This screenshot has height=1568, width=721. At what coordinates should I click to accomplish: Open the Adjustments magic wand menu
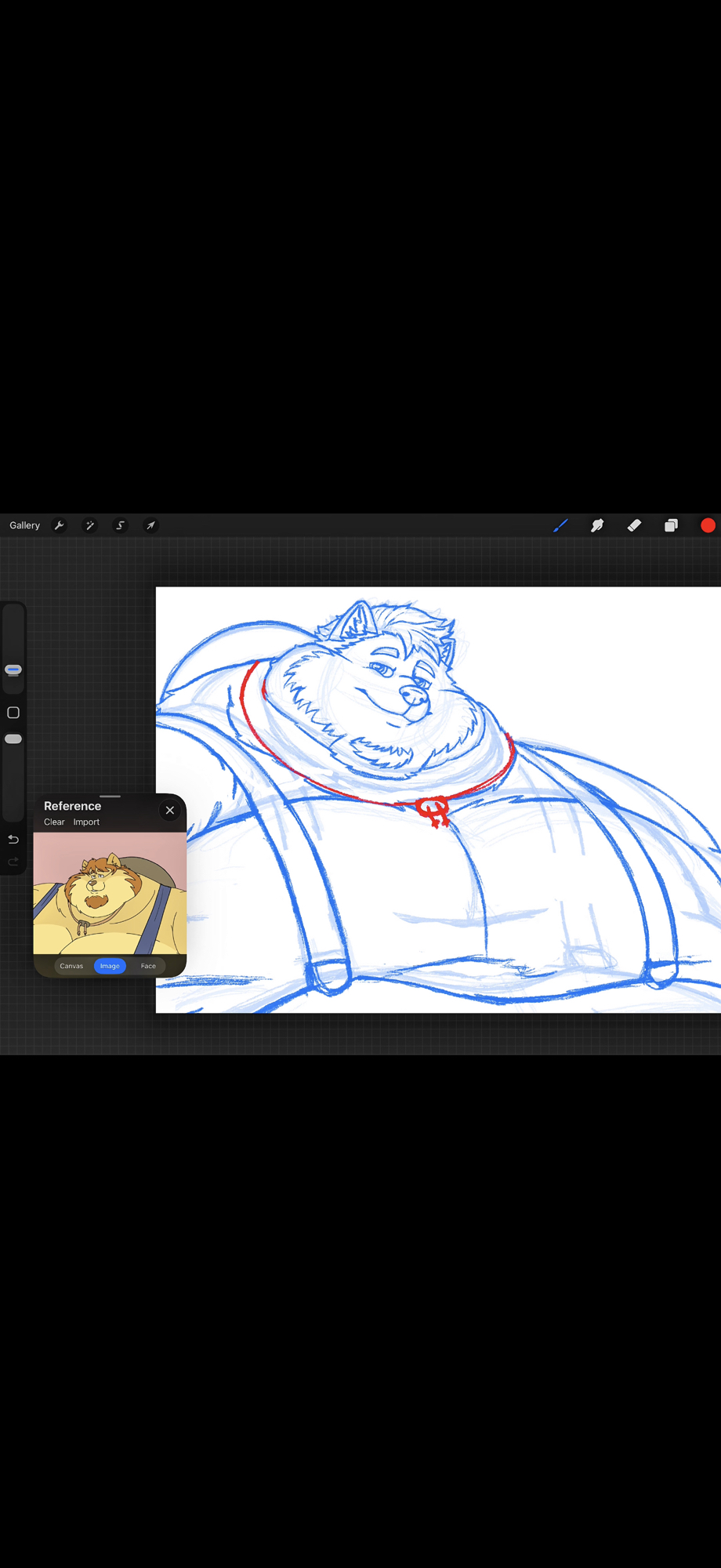pyautogui.click(x=90, y=525)
